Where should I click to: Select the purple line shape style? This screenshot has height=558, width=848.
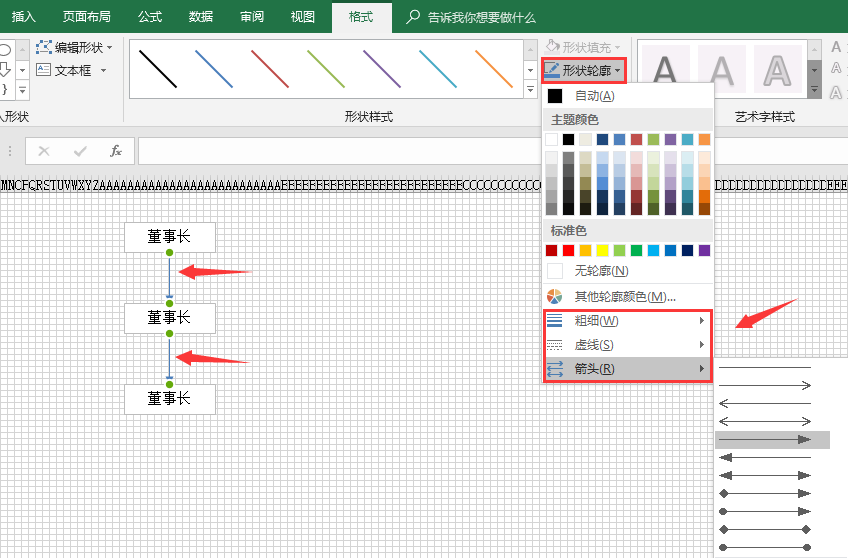coord(382,69)
